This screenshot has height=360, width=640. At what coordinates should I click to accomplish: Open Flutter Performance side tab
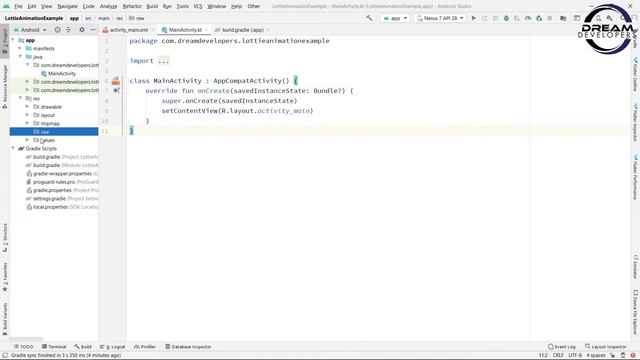(x=636, y=177)
